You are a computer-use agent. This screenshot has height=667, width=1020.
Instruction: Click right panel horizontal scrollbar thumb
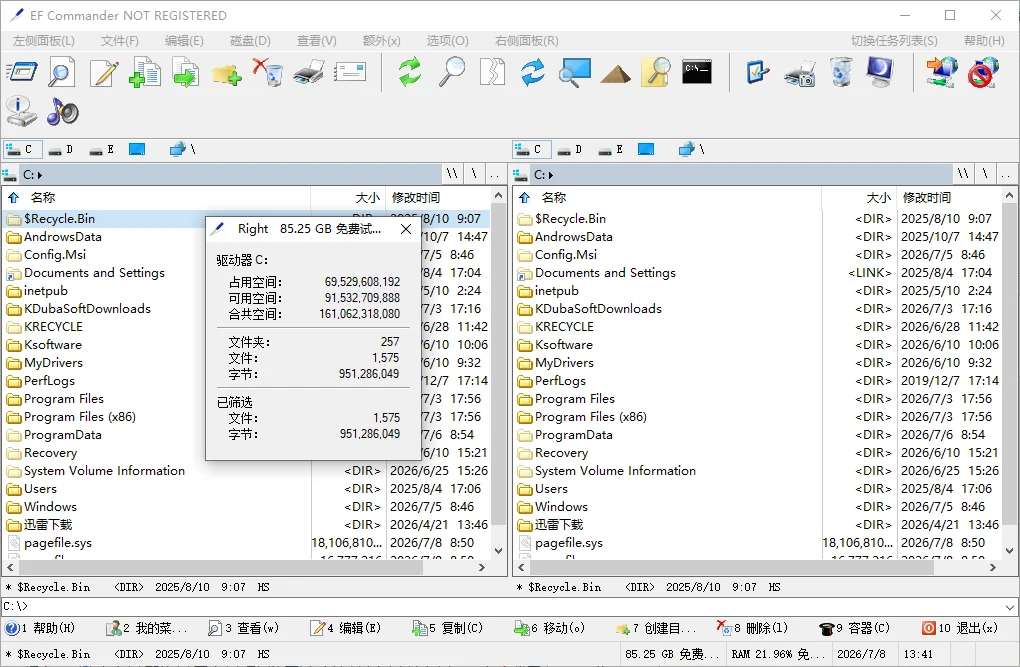(732, 567)
